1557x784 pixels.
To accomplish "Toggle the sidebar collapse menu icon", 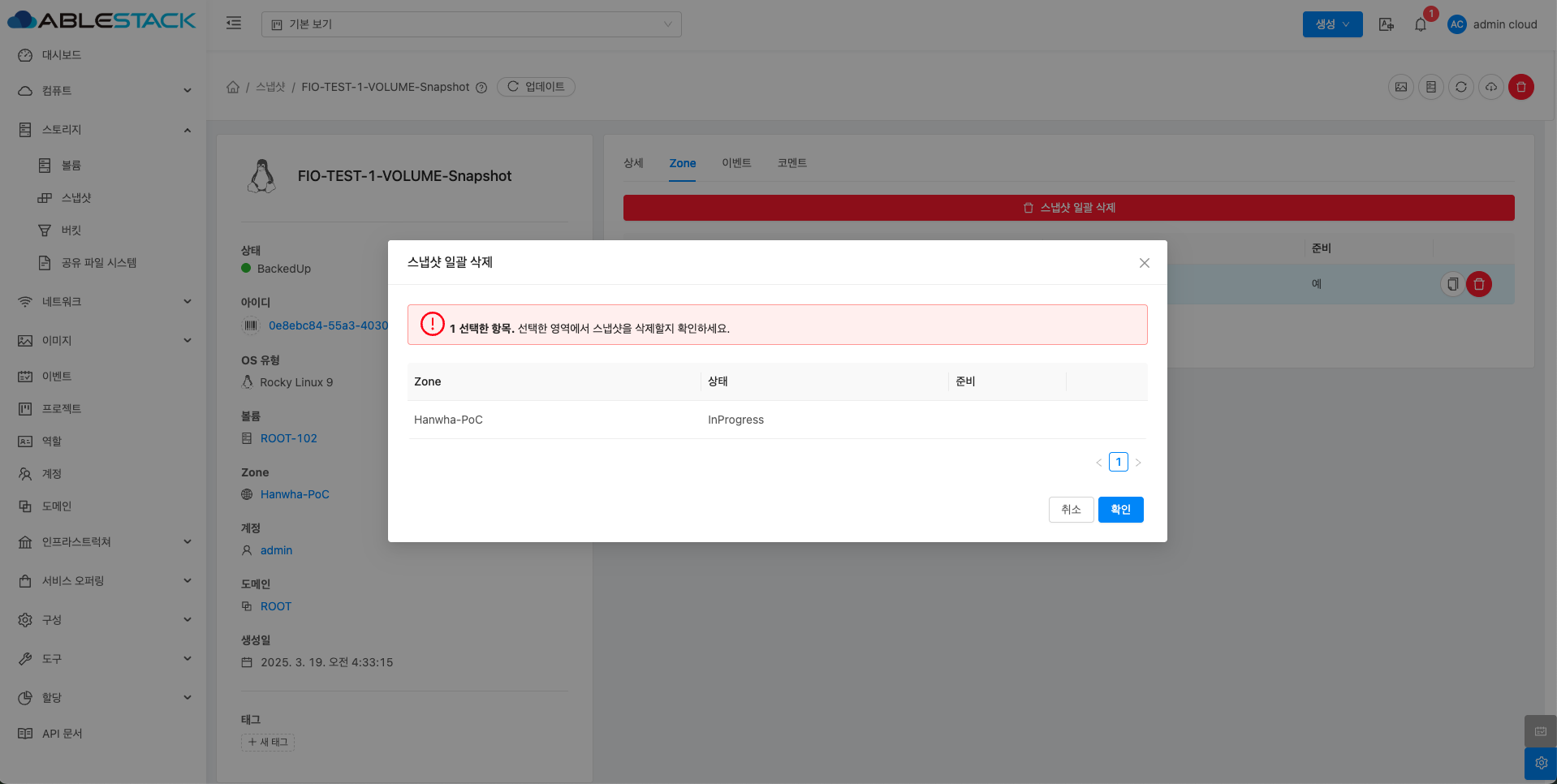I will click(x=234, y=24).
